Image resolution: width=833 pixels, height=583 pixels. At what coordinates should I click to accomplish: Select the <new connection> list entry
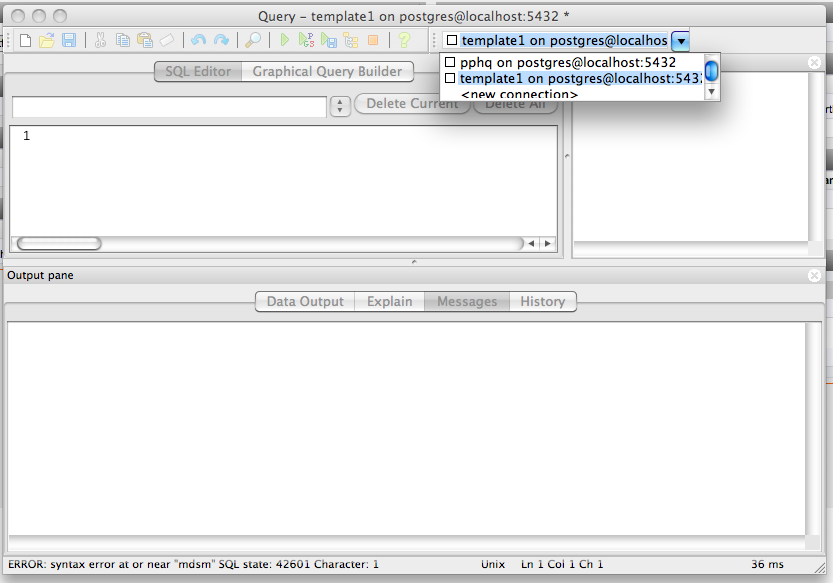pos(518,94)
